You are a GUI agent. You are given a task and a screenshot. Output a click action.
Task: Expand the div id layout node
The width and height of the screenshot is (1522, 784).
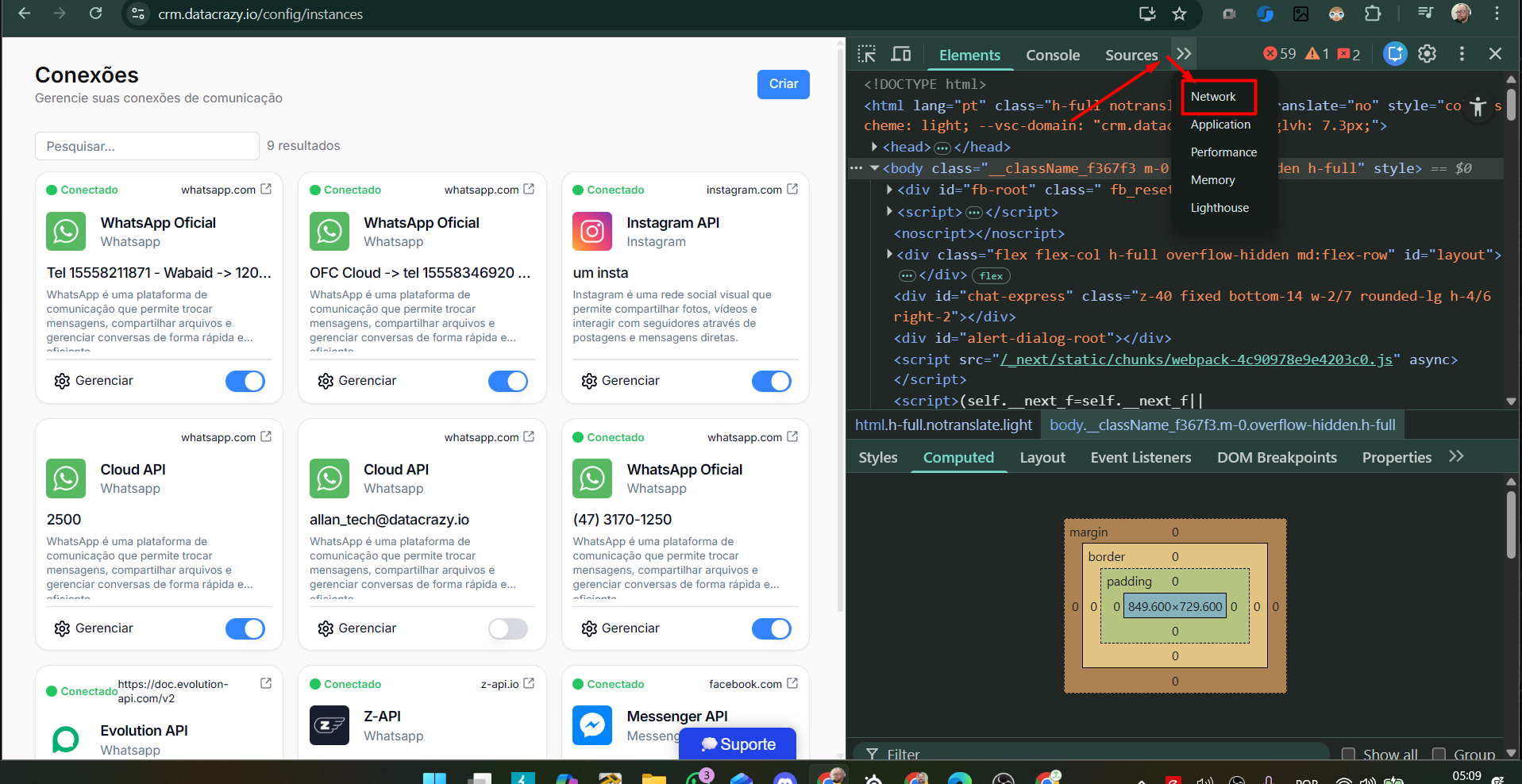pos(889,255)
